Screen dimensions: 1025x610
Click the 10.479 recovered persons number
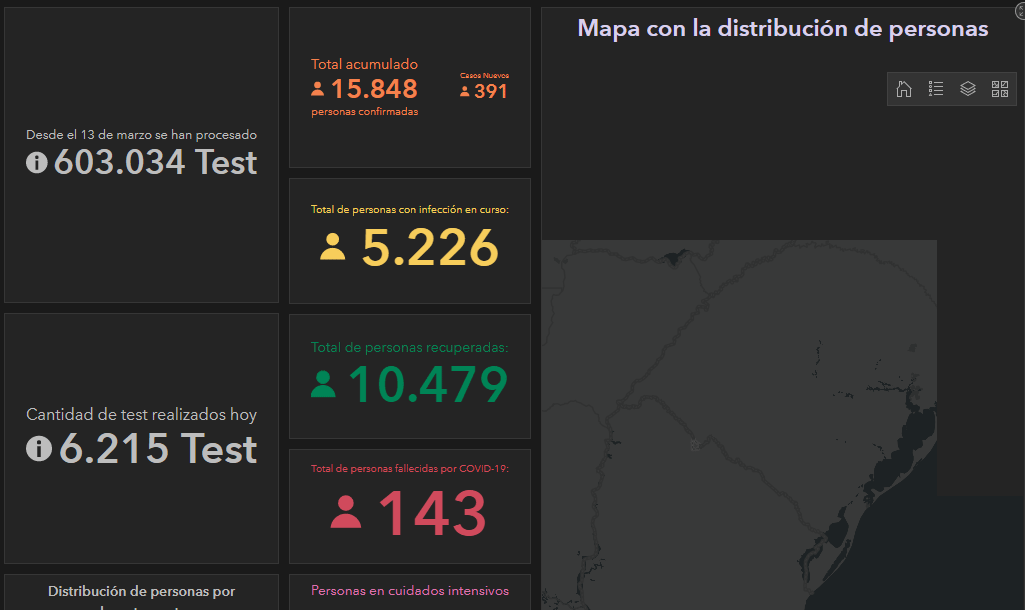coord(427,385)
